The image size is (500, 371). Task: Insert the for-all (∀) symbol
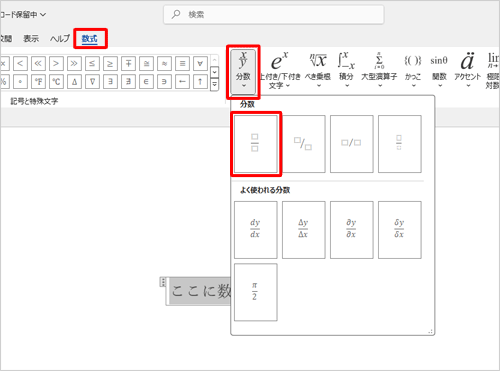coord(200,63)
